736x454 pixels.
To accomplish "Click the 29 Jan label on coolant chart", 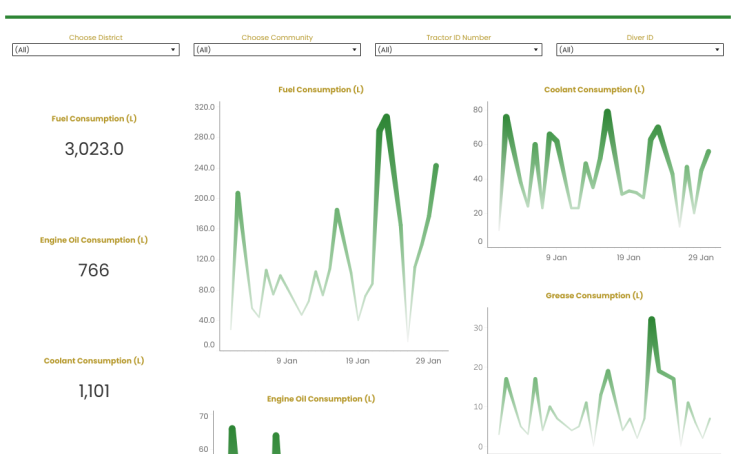I will click(x=701, y=257).
